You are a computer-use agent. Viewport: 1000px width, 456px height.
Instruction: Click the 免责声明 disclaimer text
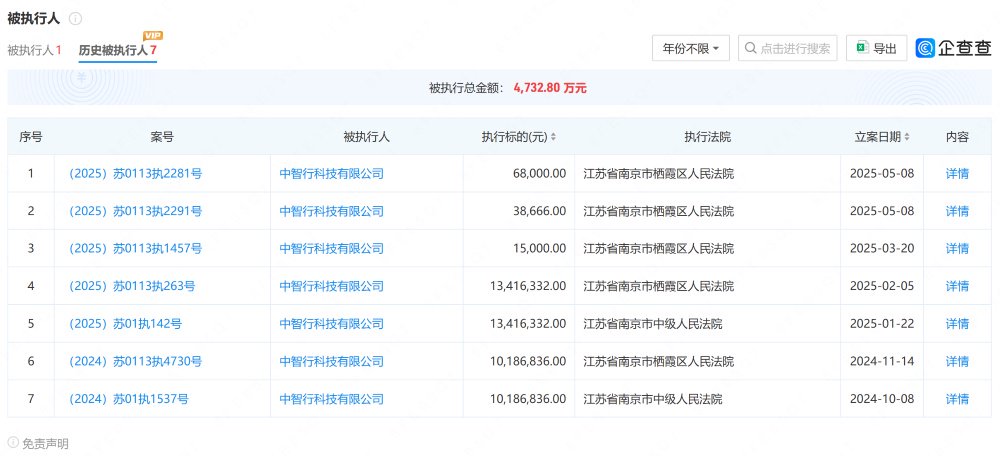[x=45, y=444]
